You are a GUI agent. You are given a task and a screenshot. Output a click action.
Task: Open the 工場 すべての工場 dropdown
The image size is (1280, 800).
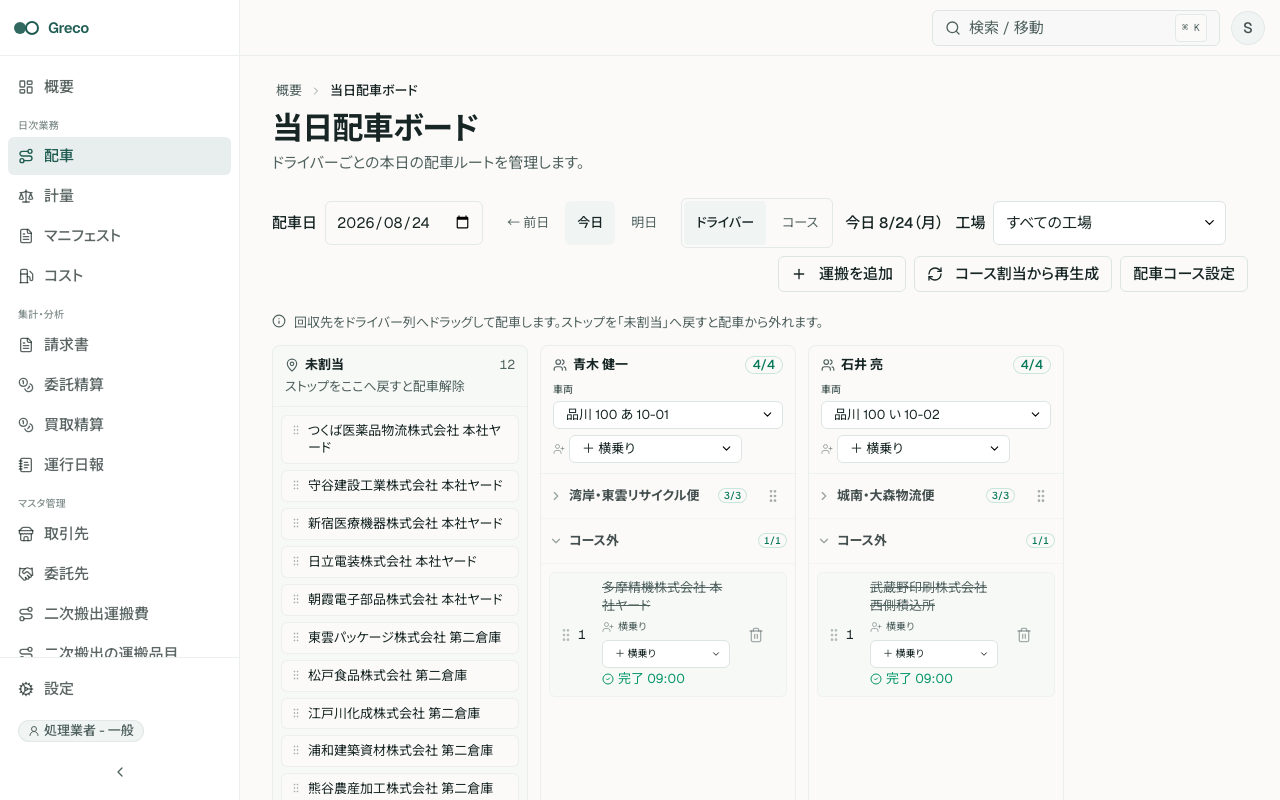coord(1109,223)
